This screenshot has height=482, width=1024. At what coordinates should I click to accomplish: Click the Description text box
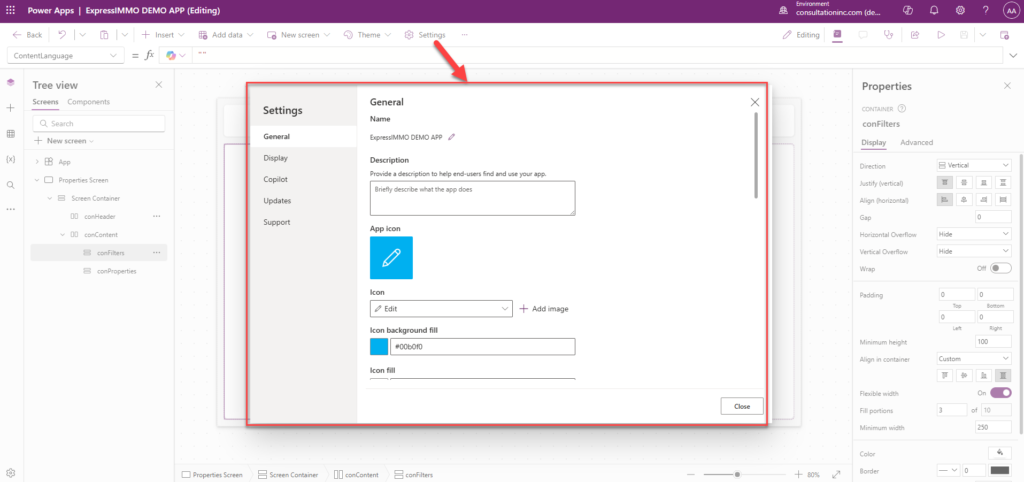[x=472, y=198]
